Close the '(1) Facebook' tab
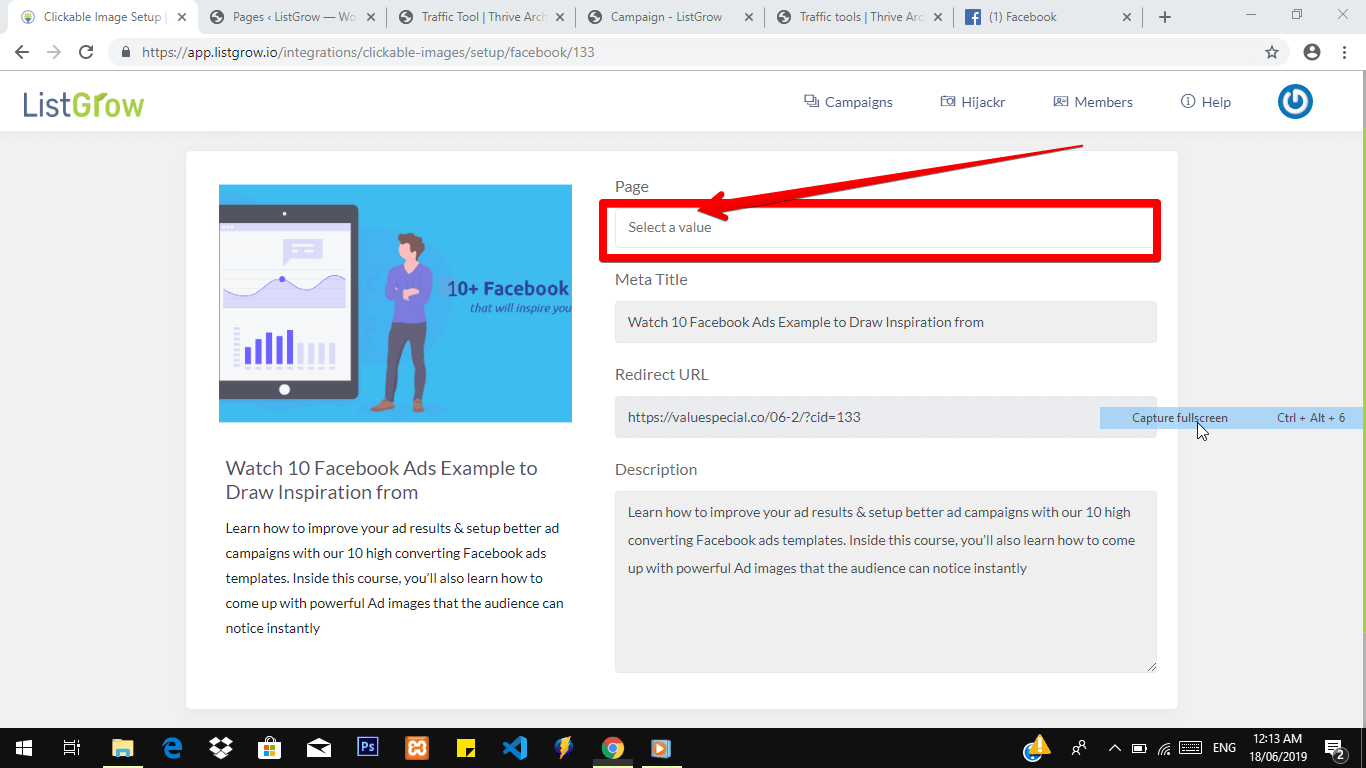 (1126, 17)
